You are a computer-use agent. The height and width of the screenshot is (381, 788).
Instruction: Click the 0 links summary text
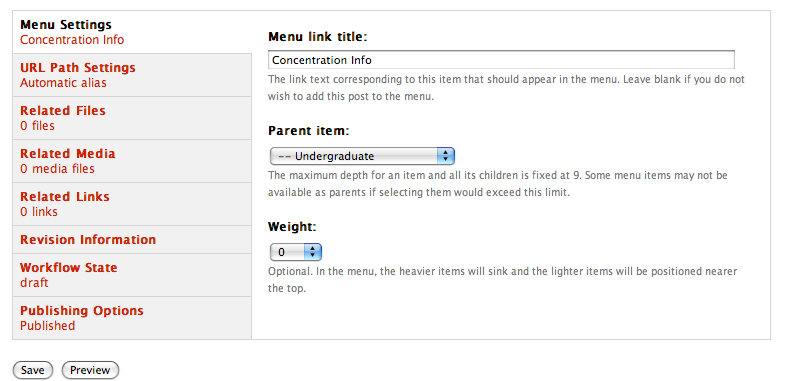pyautogui.click(x=39, y=212)
